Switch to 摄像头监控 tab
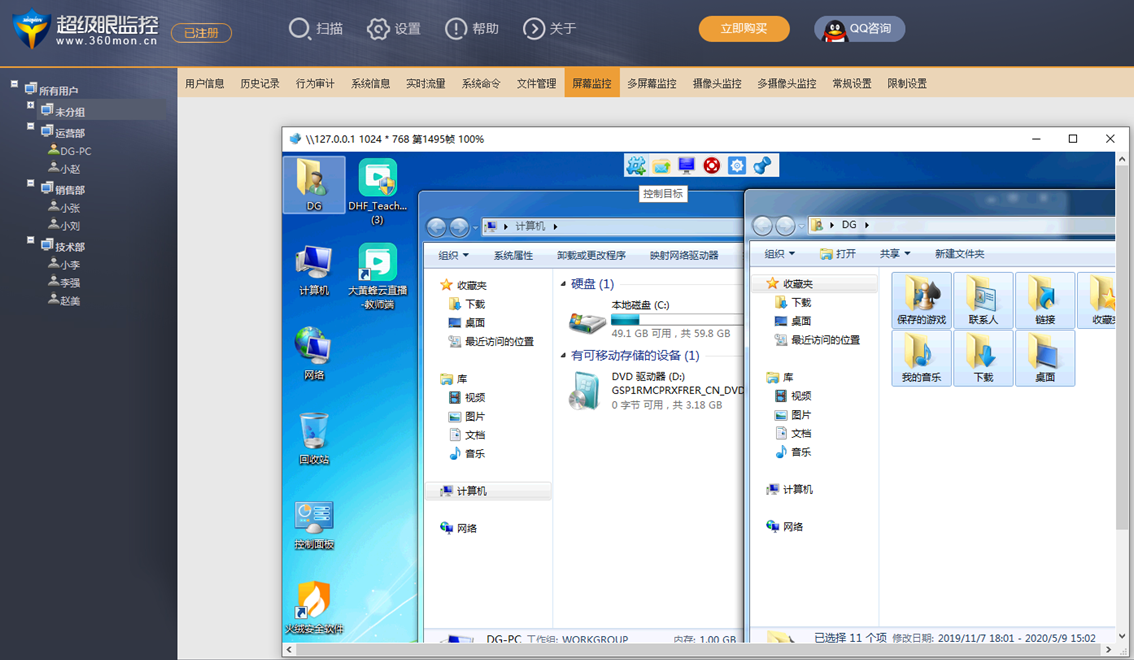This screenshot has height=660, width=1134. point(717,83)
